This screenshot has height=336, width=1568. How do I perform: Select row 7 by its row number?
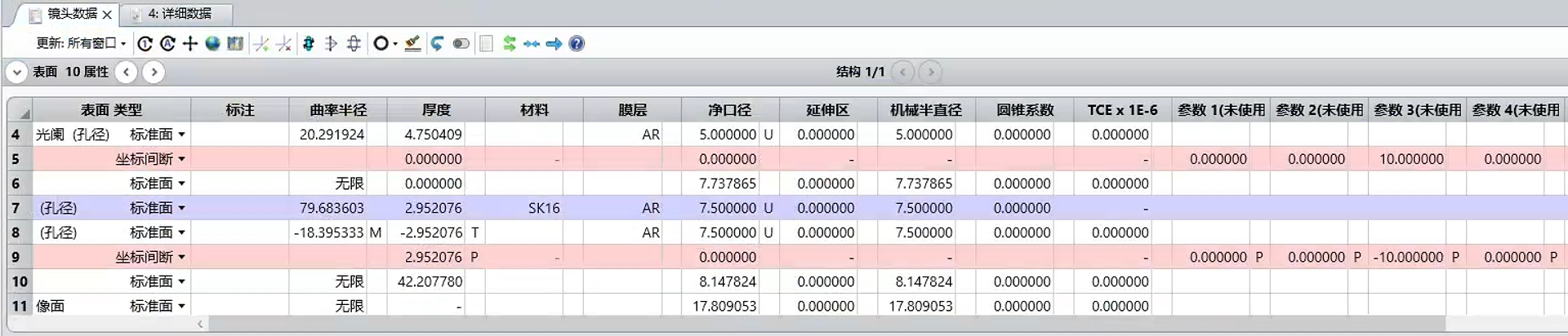pyautogui.click(x=19, y=208)
